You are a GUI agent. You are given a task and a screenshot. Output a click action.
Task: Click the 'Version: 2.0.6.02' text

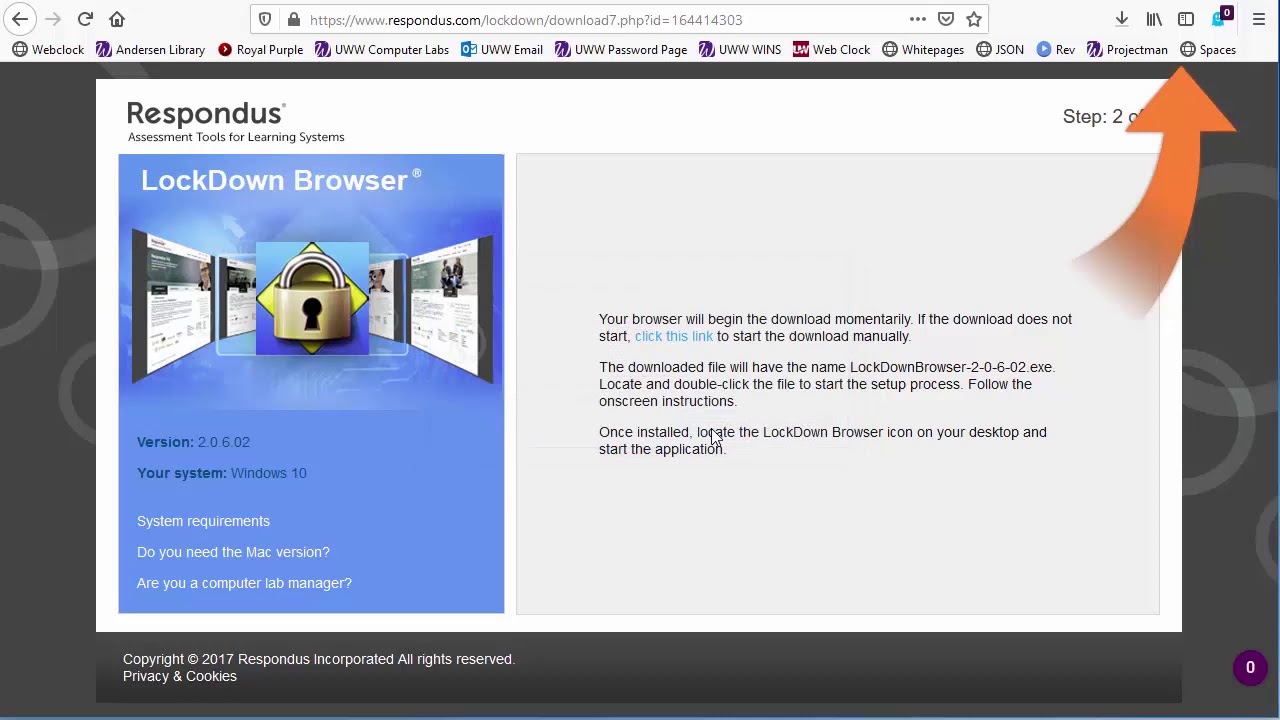click(x=193, y=442)
